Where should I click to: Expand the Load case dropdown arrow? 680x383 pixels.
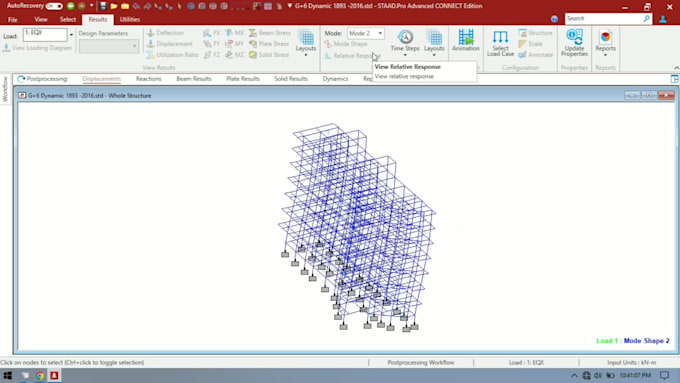click(x=72, y=35)
